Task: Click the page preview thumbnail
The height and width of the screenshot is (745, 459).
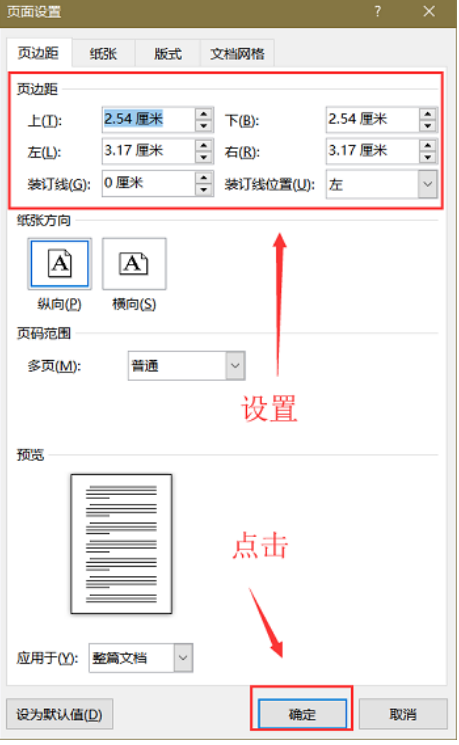Action: tap(121, 544)
